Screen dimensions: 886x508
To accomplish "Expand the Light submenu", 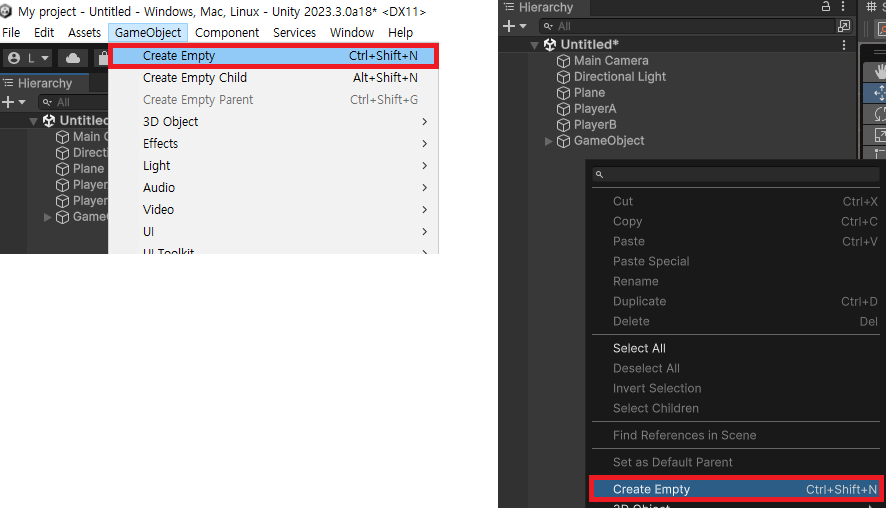I will pyautogui.click(x=273, y=166).
